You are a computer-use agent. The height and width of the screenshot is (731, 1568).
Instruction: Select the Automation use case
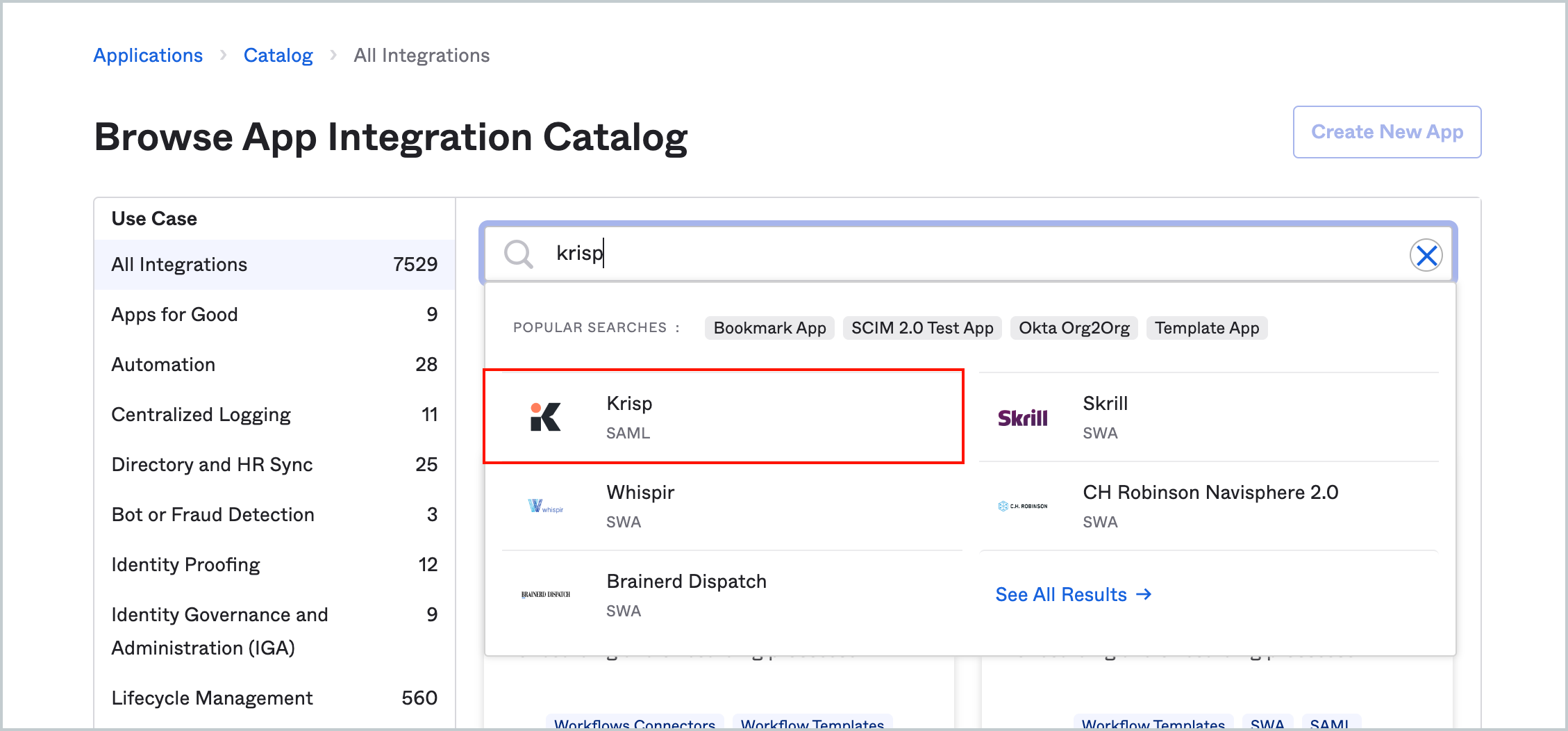point(275,365)
